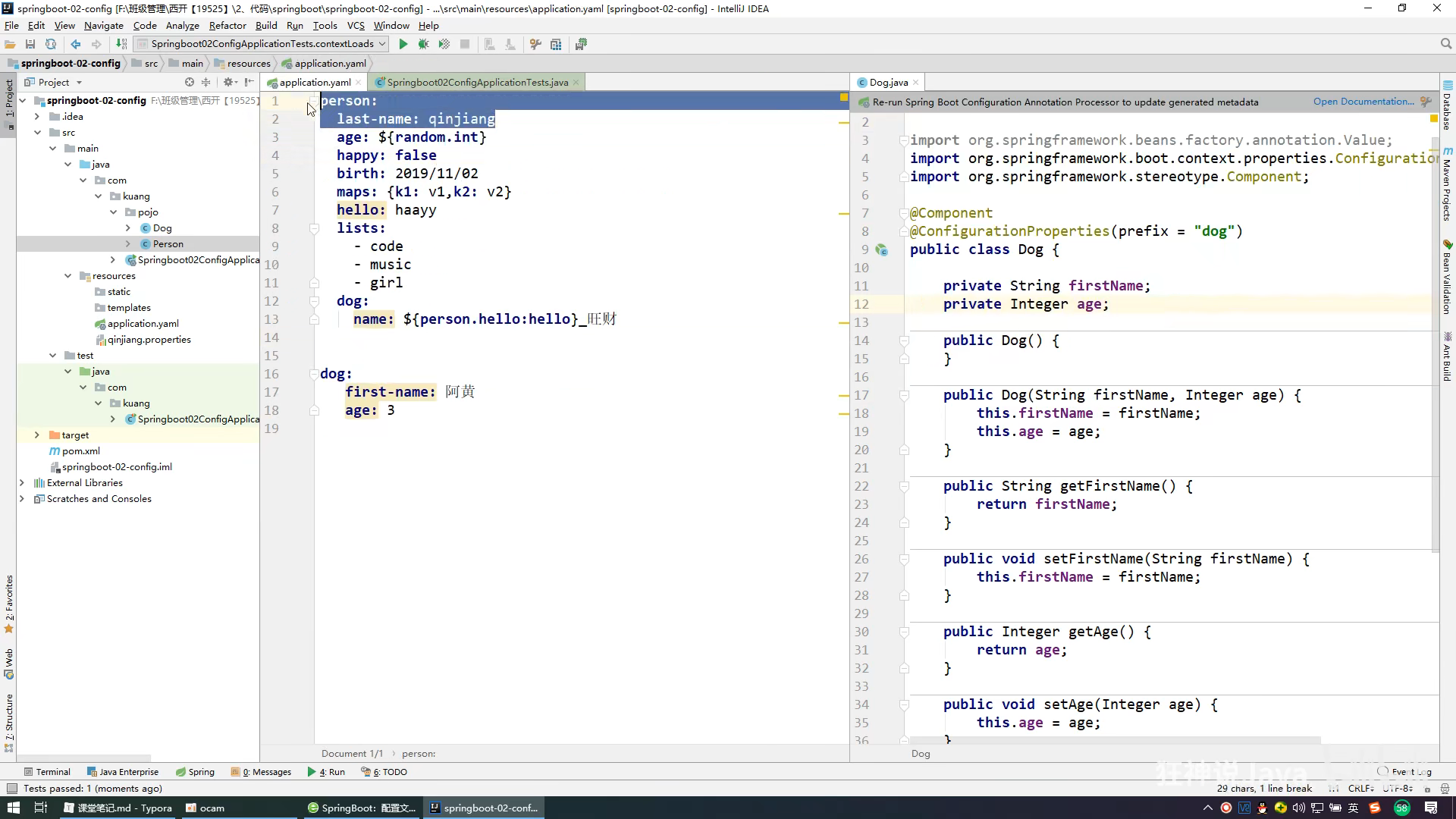Click the Search Everywhere magnifier icon
The image size is (1456, 819).
tap(1445, 44)
